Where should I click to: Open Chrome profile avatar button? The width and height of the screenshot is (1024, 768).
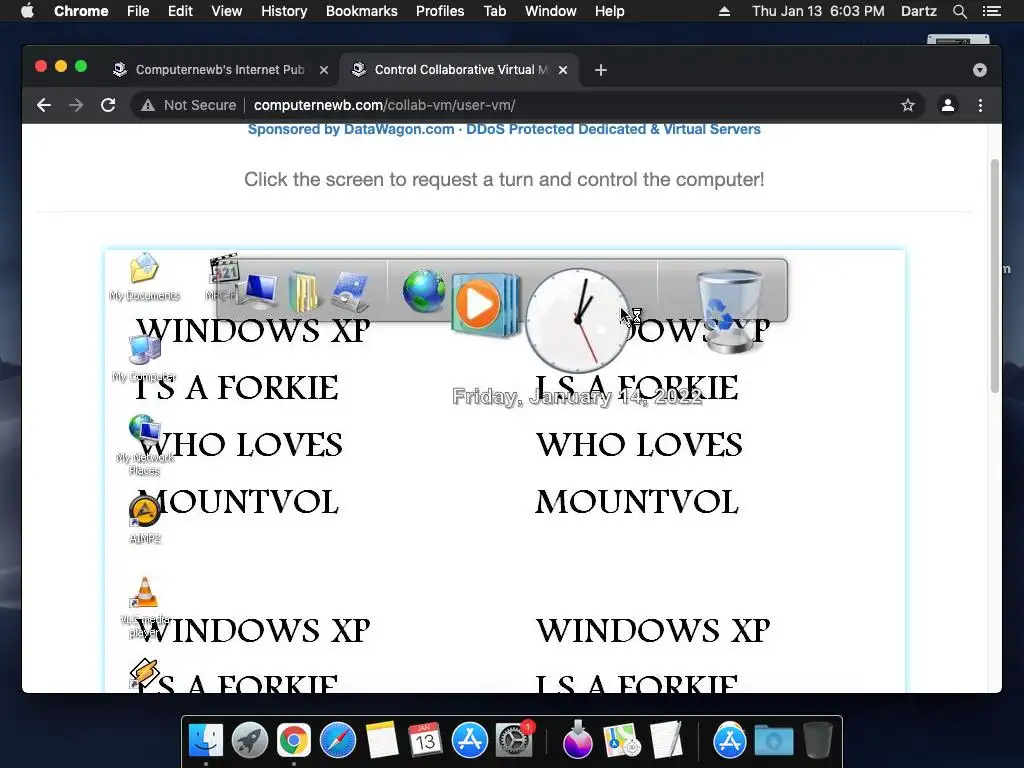[948, 105]
